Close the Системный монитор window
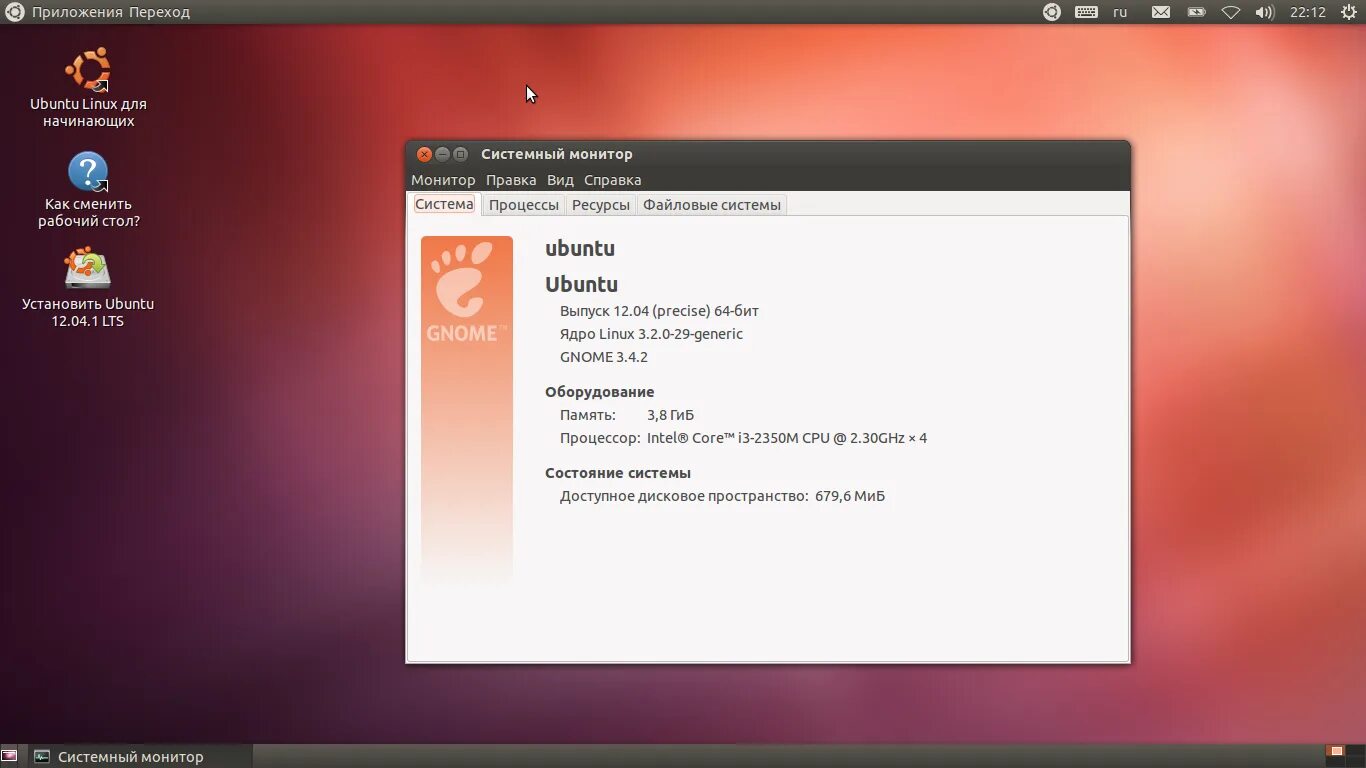The height and width of the screenshot is (768, 1366). (424, 154)
